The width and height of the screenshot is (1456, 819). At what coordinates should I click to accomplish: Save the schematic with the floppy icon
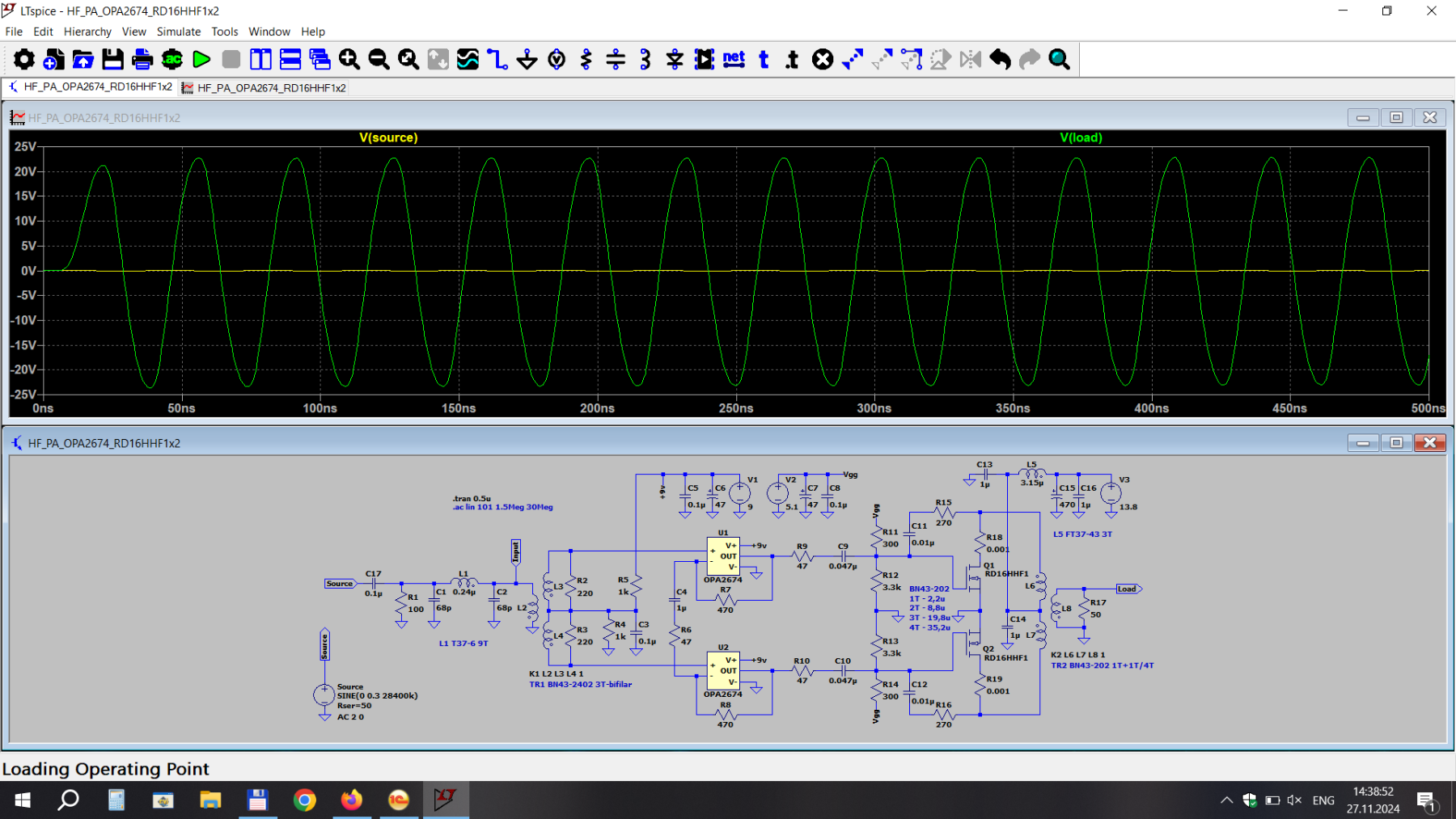[x=112, y=59]
